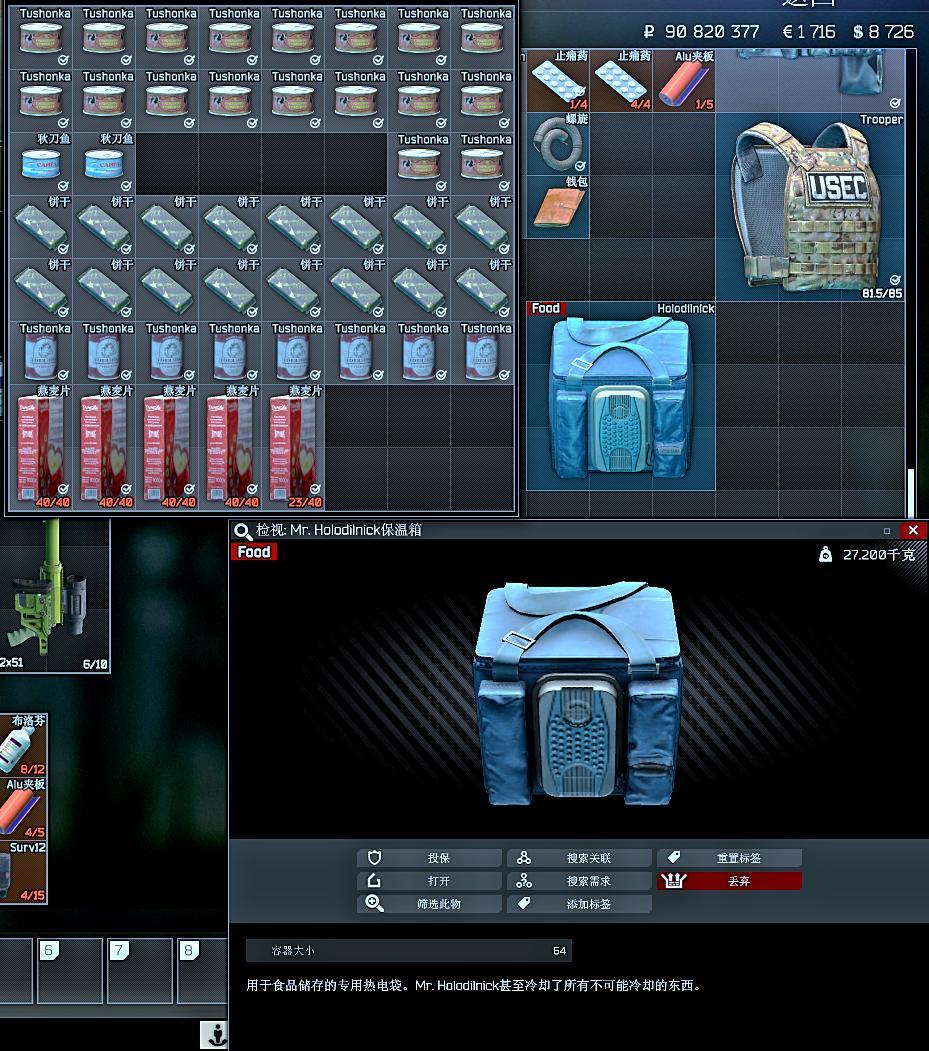
Task: Click the 筛选此物 filter-by-item button
Action: coord(430,904)
